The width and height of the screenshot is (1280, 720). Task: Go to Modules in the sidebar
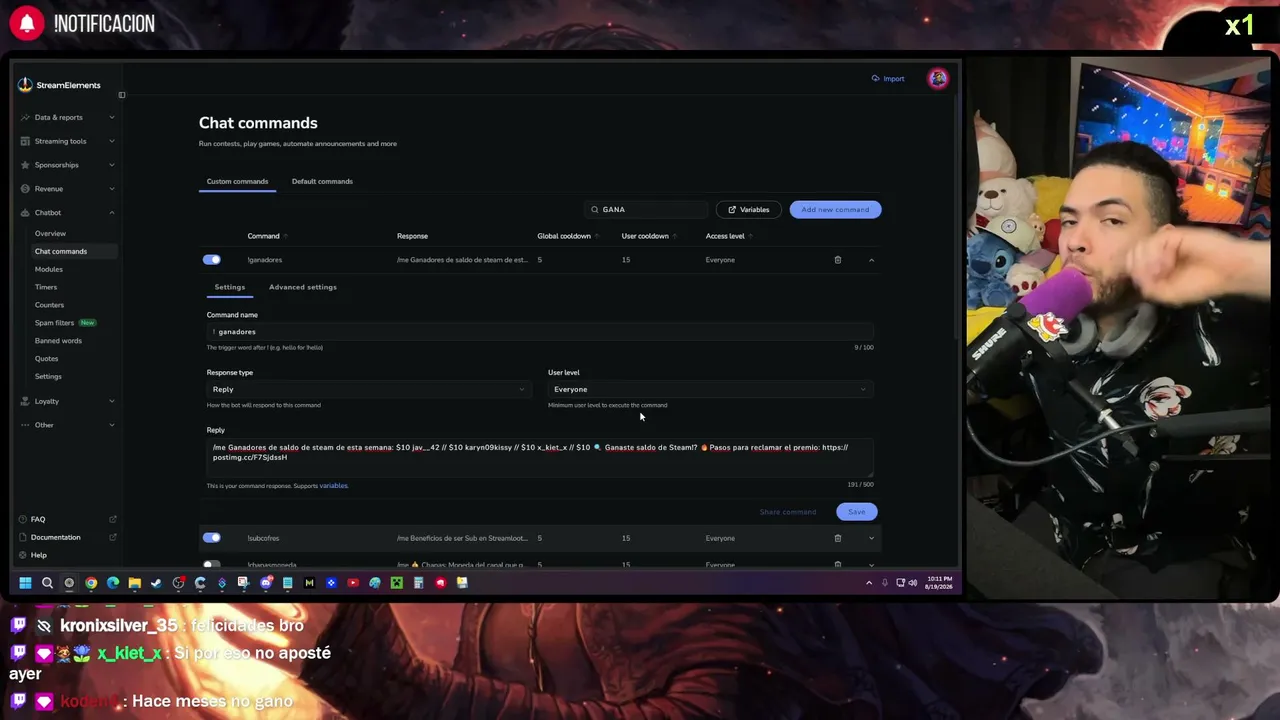point(49,269)
